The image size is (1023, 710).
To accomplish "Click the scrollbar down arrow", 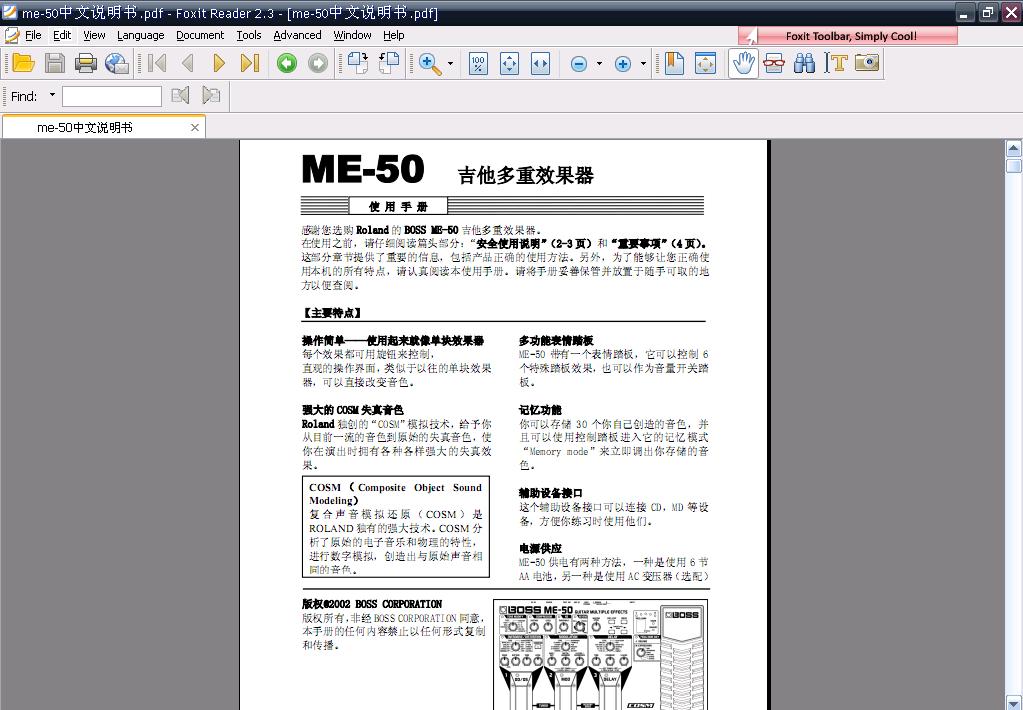I will [1013, 702].
